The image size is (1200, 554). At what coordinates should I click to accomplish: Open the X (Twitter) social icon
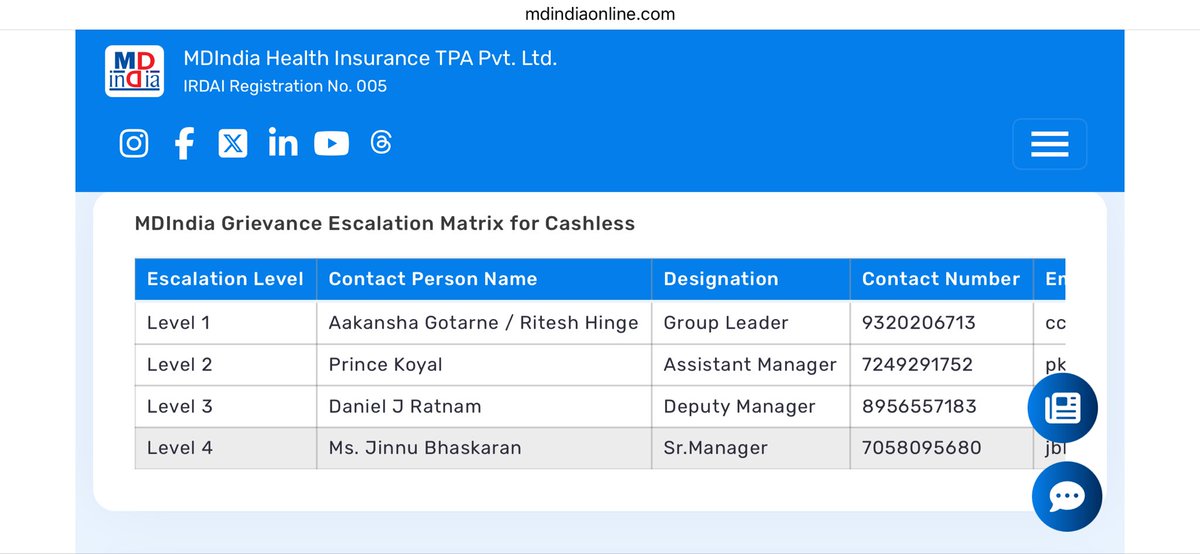pyautogui.click(x=233, y=143)
